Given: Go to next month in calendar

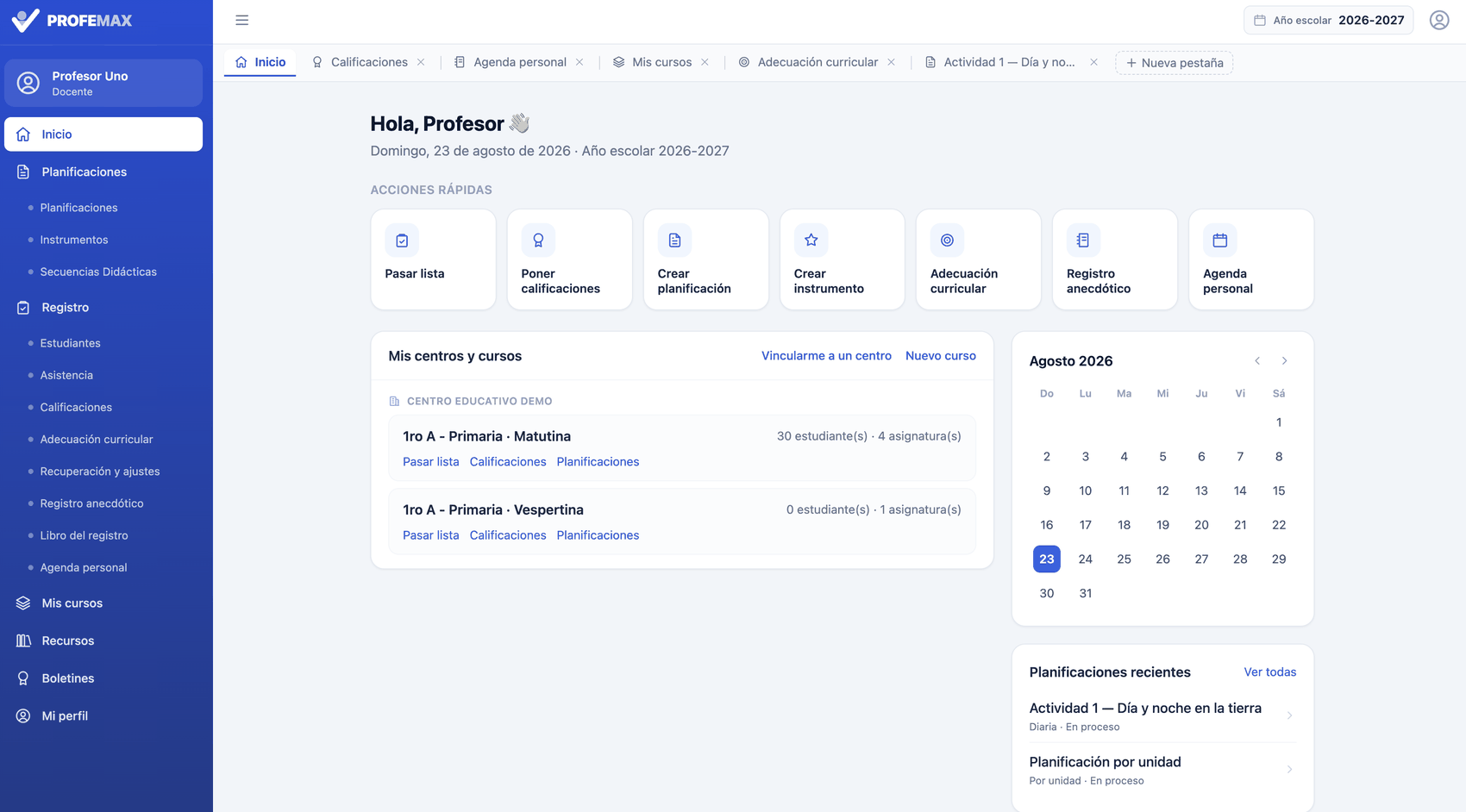Looking at the screenshot, I should (1284, 361).
